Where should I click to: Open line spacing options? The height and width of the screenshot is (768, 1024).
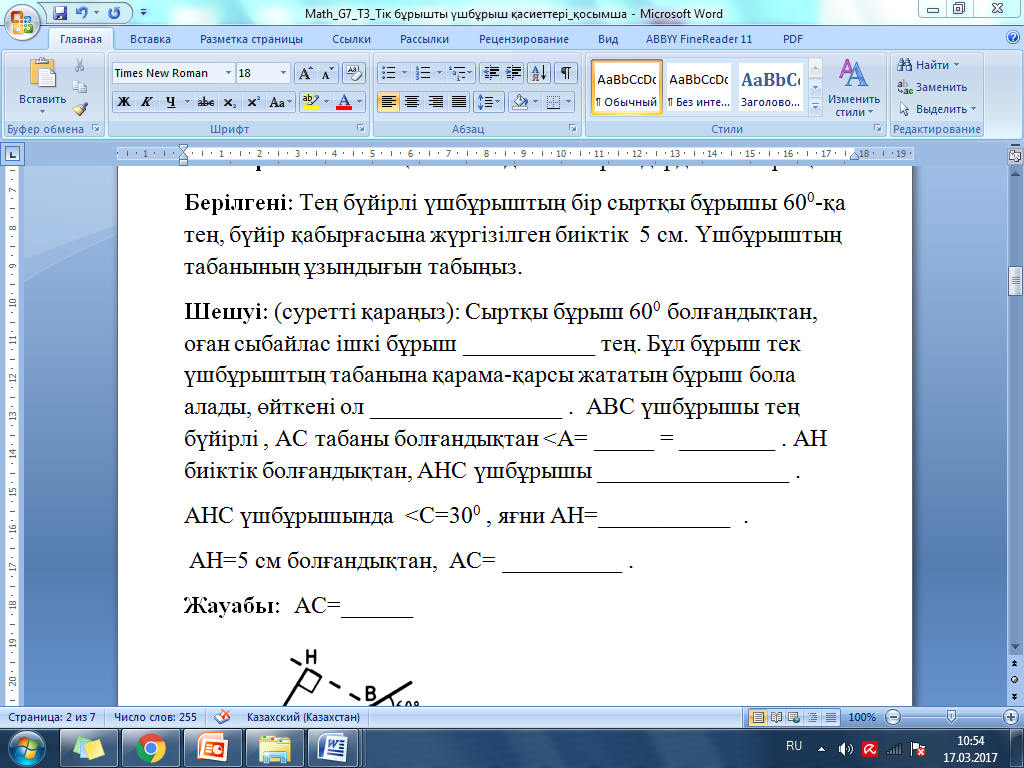[488, 102]
